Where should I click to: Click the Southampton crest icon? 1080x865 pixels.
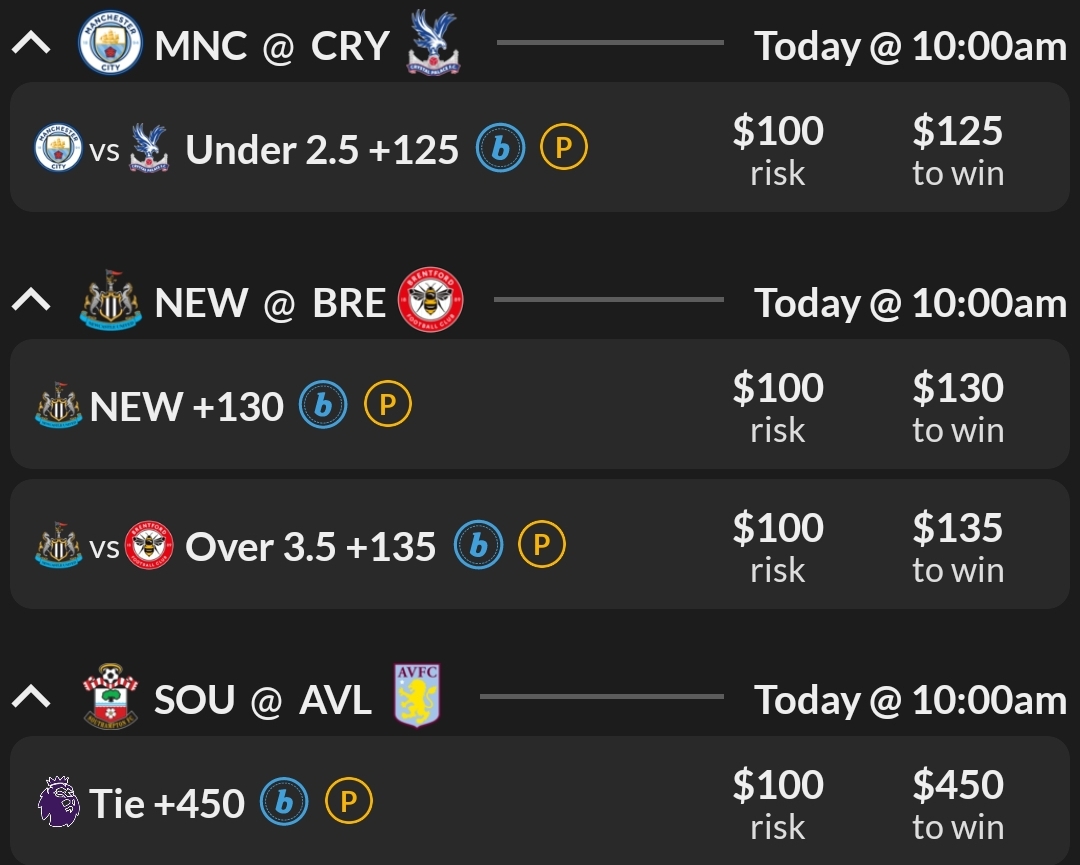click(111, 697)
